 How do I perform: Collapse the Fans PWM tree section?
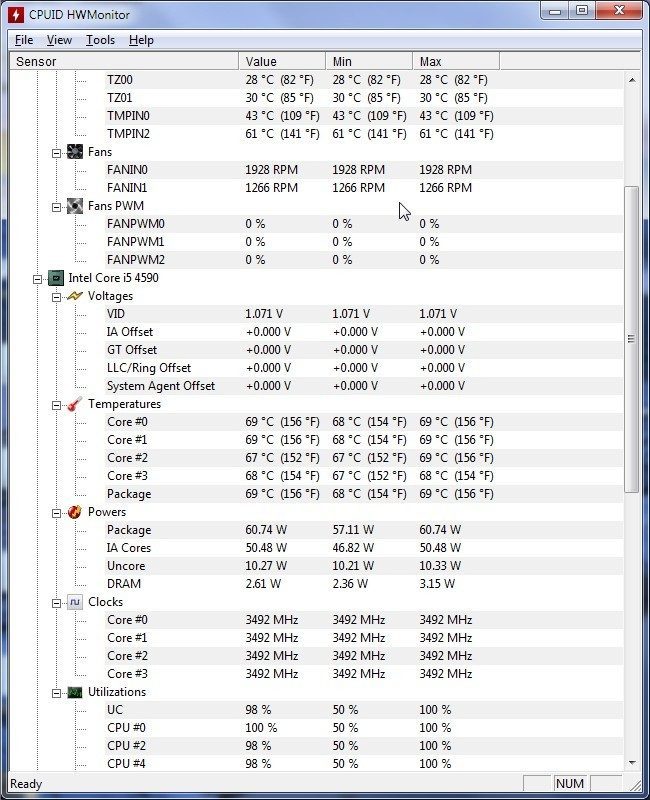(x=57, y=207)
